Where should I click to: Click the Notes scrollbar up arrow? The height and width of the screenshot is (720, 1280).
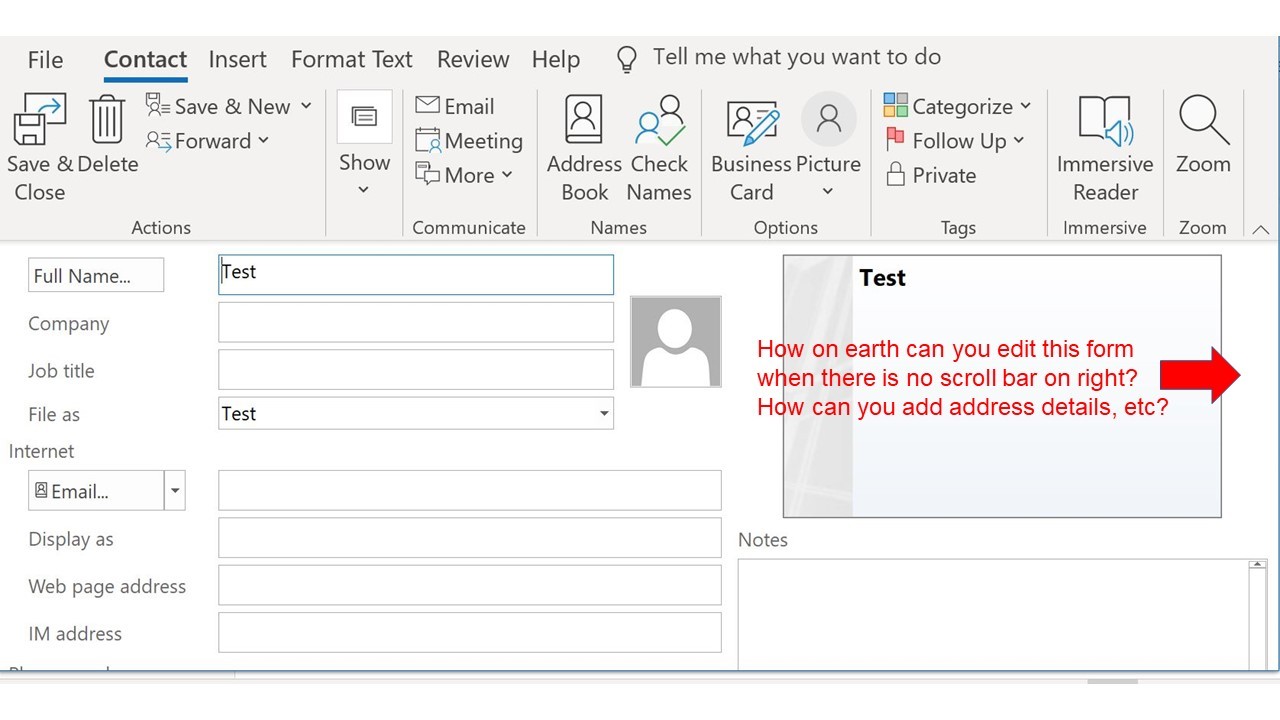click(1257, 566)
